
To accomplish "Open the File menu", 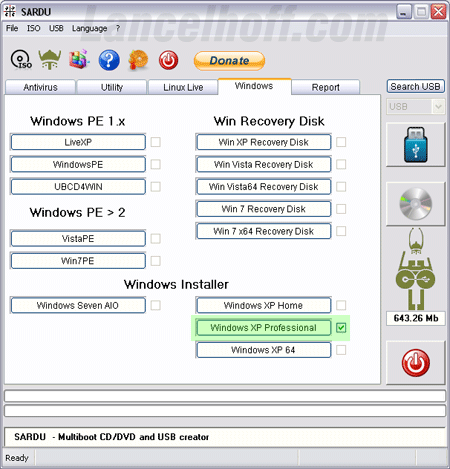I will [12, 28].
